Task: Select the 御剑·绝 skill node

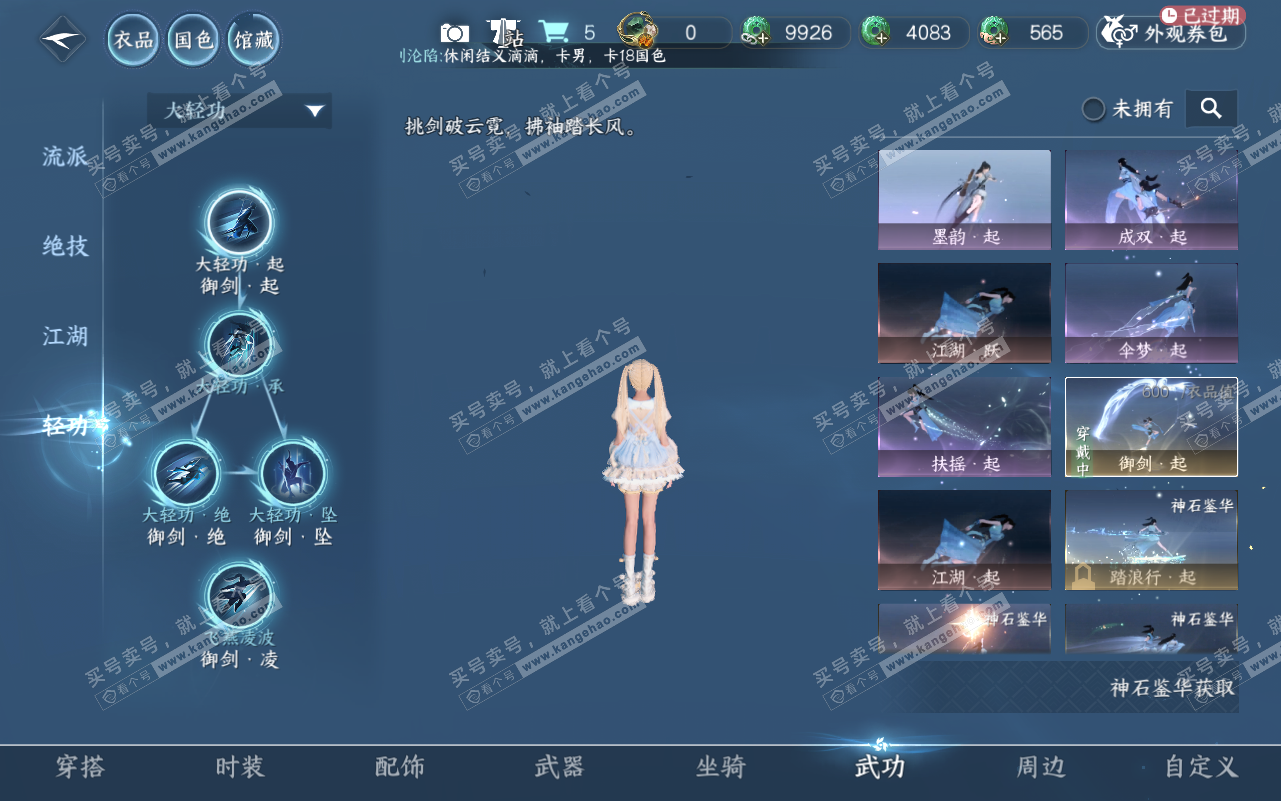Action: (186, 472)
